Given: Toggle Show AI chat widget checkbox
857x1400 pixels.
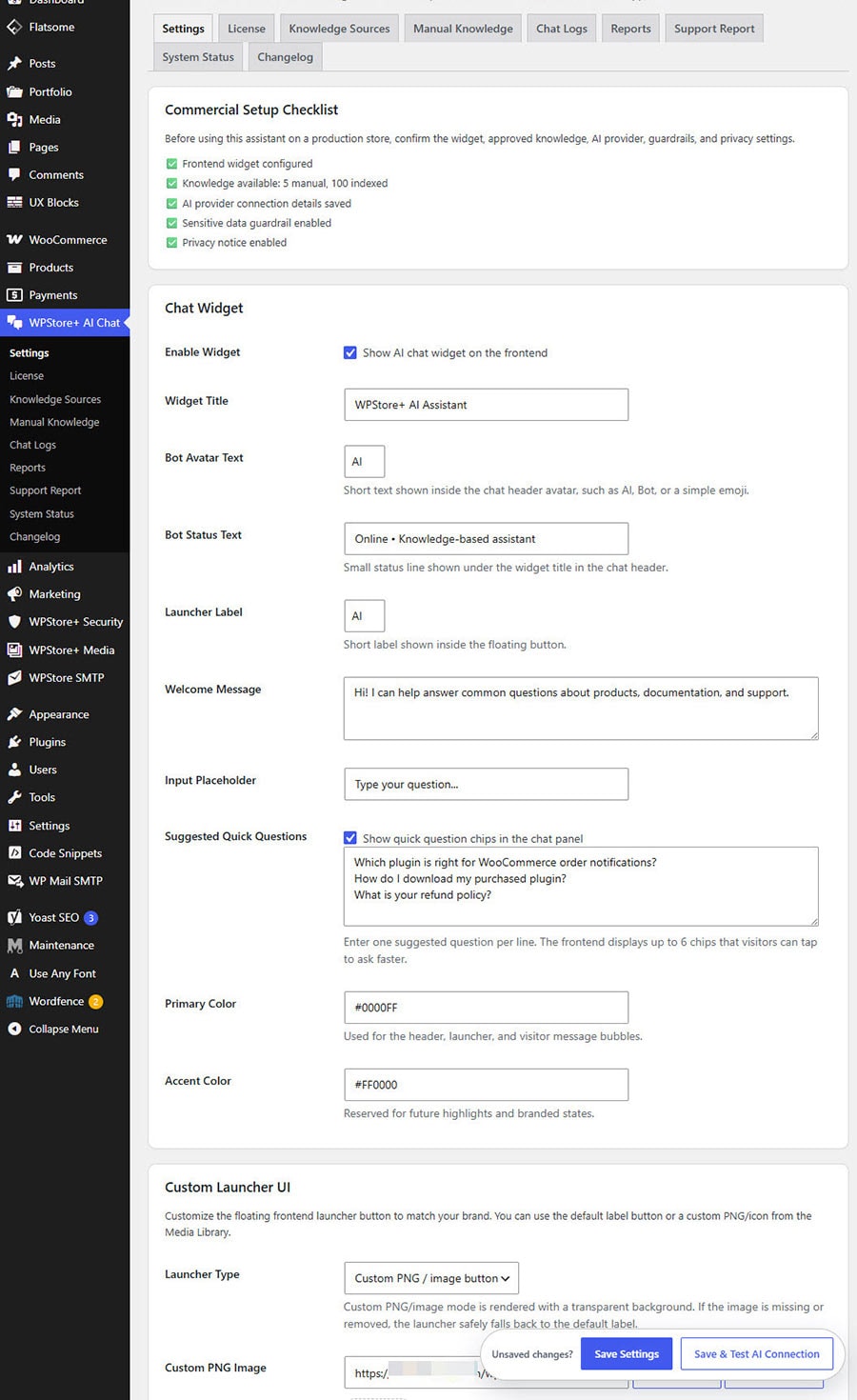Looking at the screenshot, I should pos(350,352).
